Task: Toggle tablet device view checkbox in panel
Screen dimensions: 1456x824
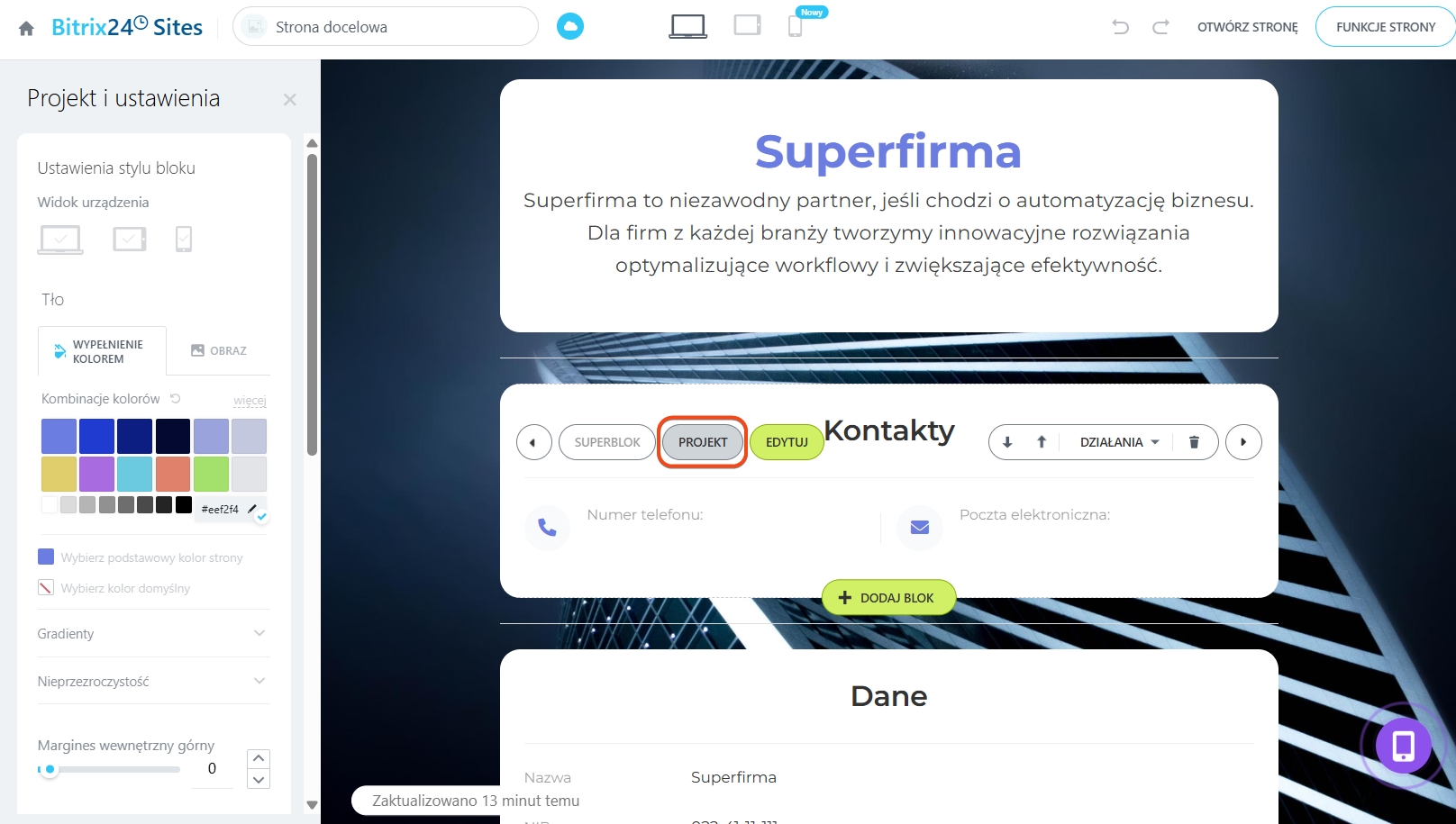Action: pos(130,239)
